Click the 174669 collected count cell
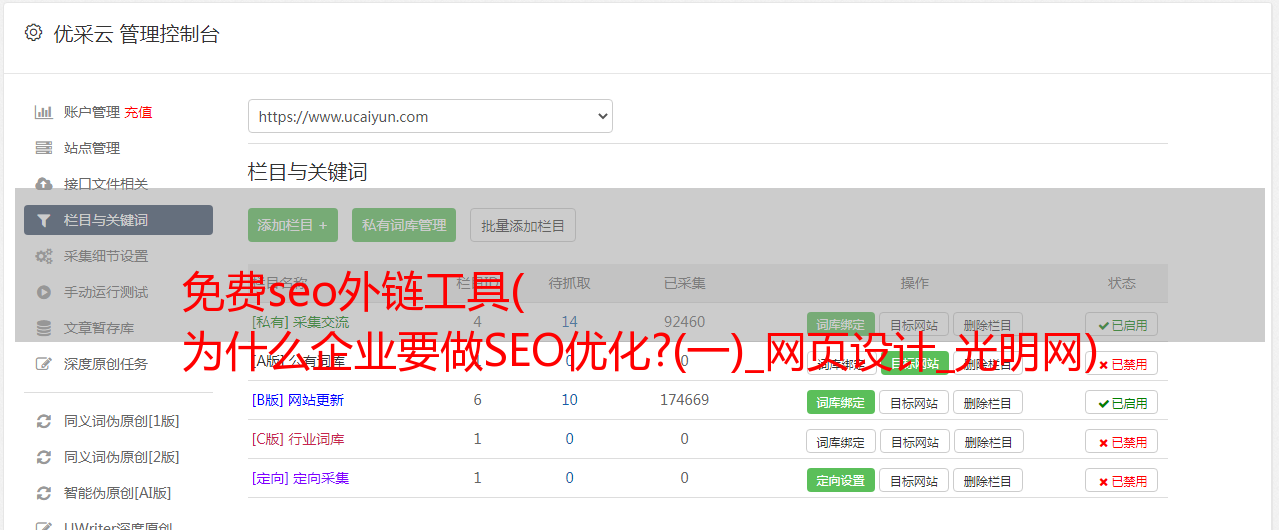1279x530 pixels. click(x=685, y=400)
